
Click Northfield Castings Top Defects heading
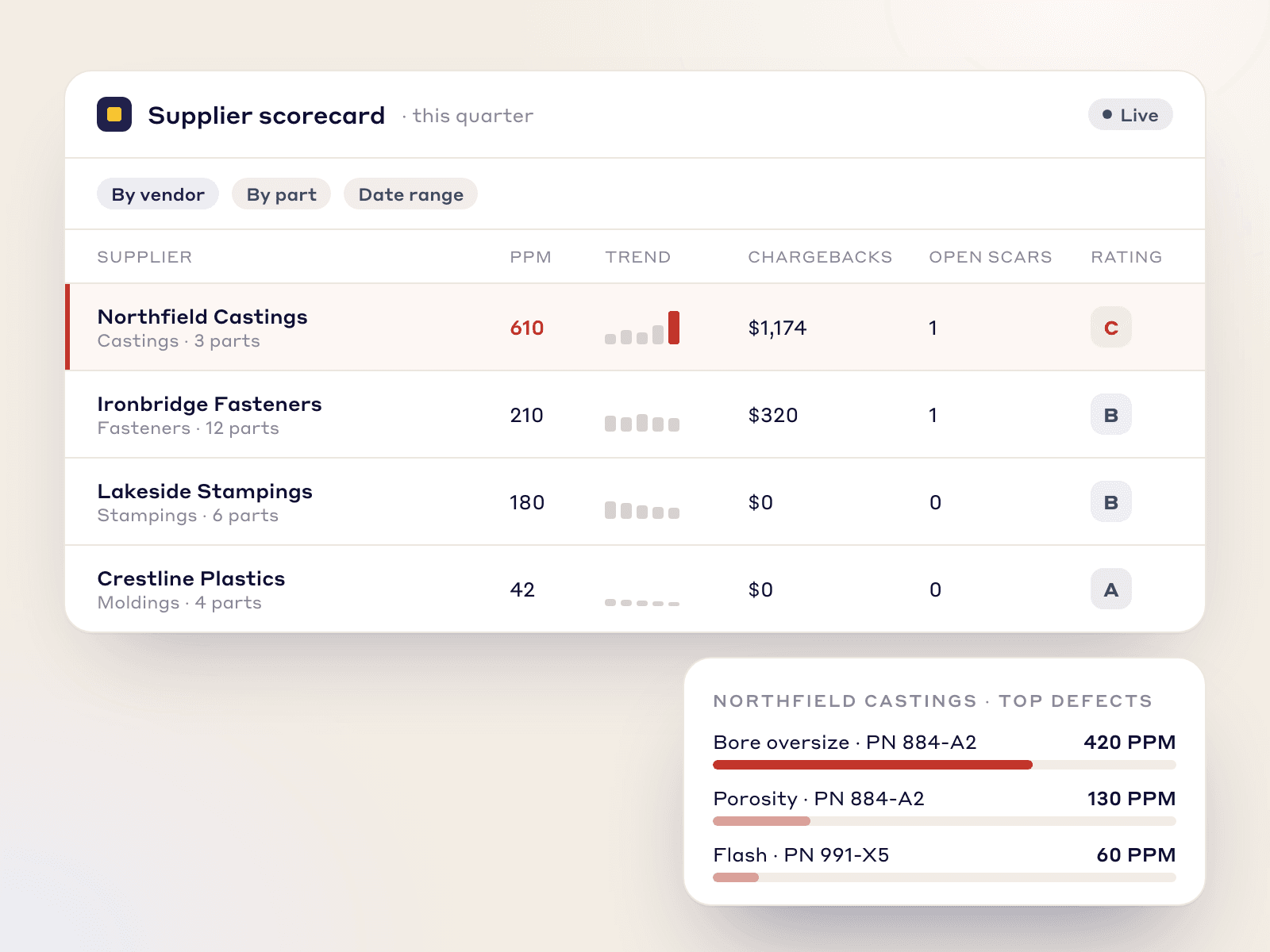(x=933, y=701)
